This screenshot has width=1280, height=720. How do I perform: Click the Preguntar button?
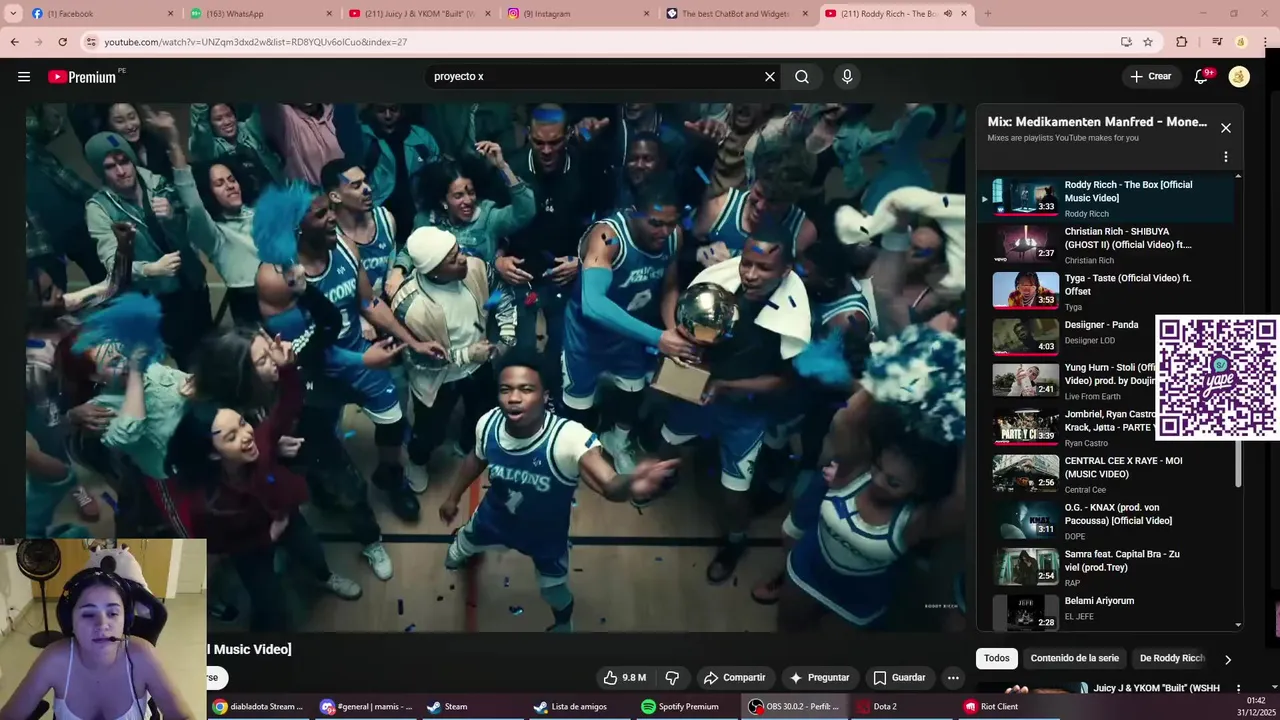819,677
